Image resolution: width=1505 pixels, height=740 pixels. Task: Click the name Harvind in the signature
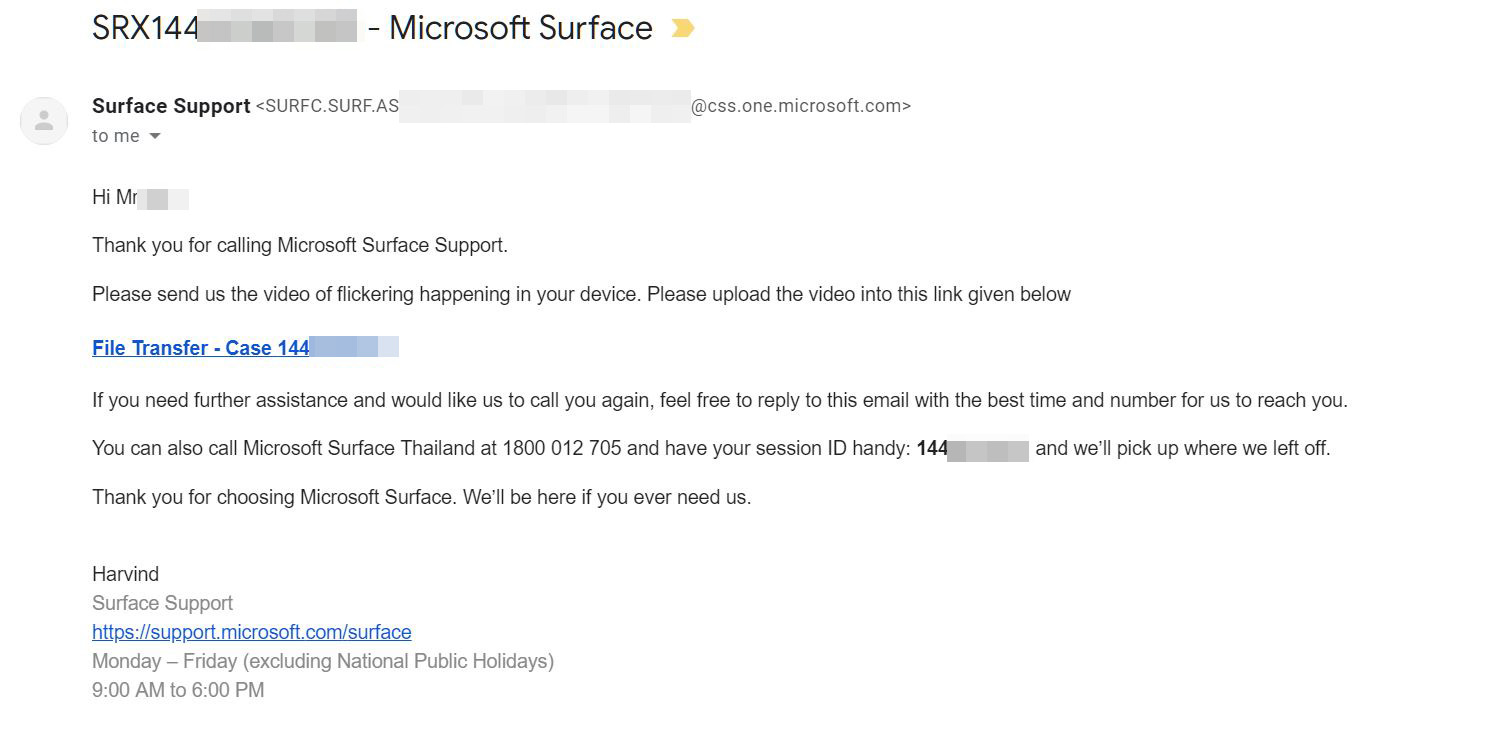[x=126, y=574]
